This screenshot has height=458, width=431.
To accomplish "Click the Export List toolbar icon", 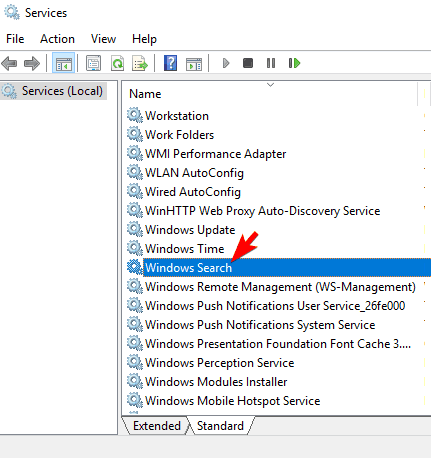I will click(140, 63).
